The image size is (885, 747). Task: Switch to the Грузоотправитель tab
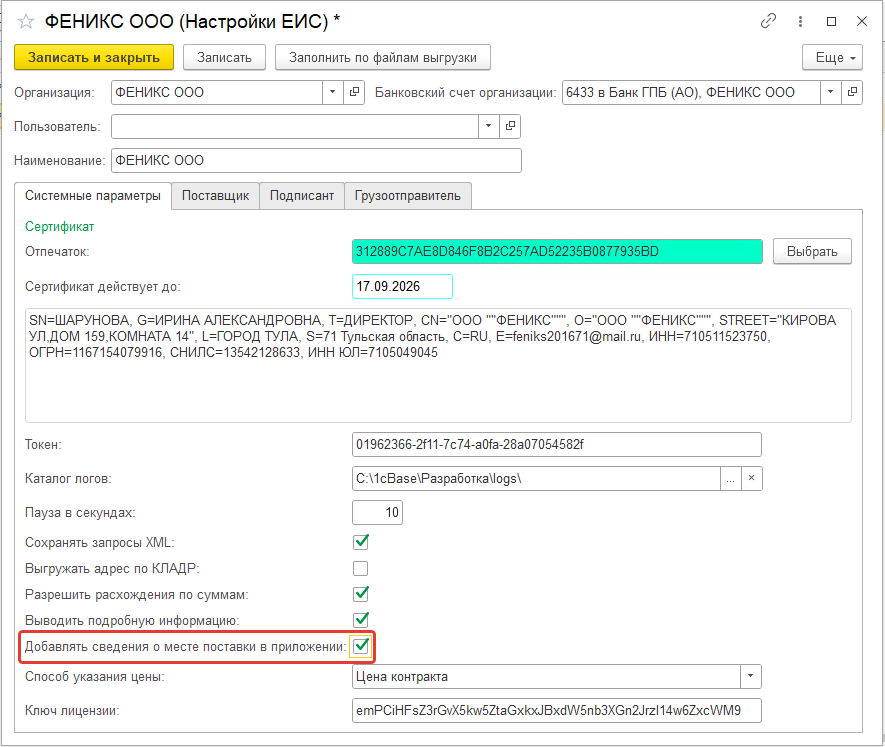pyautogui.click(x=408, y=196)
